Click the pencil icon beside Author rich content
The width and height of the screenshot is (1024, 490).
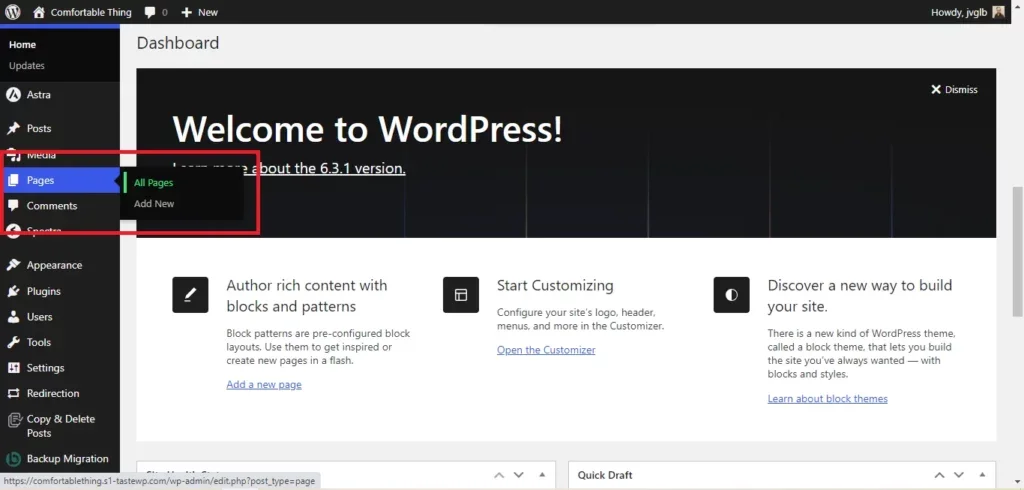pyautogui.click(x=190, y=295)
